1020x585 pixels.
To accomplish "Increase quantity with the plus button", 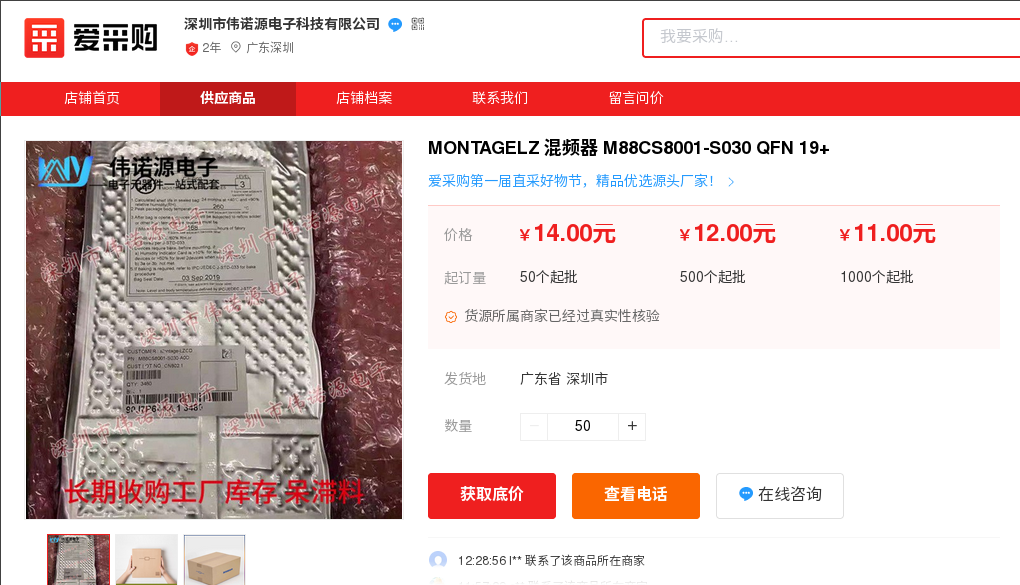I will 632,426.
